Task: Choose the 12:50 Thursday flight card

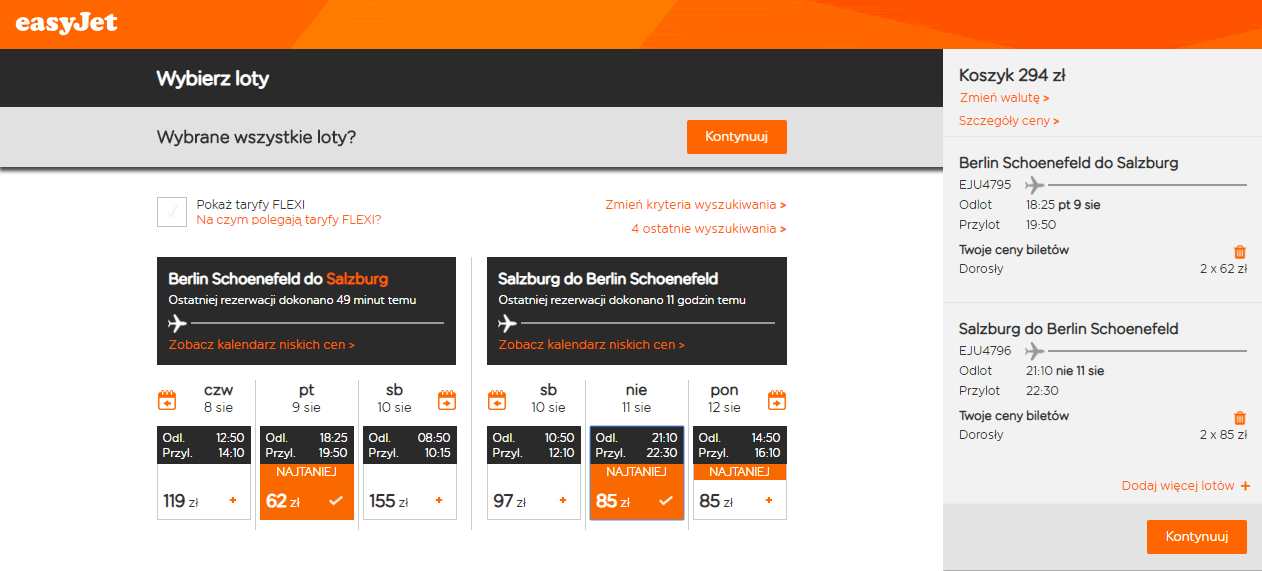Action: pos(203,473)
